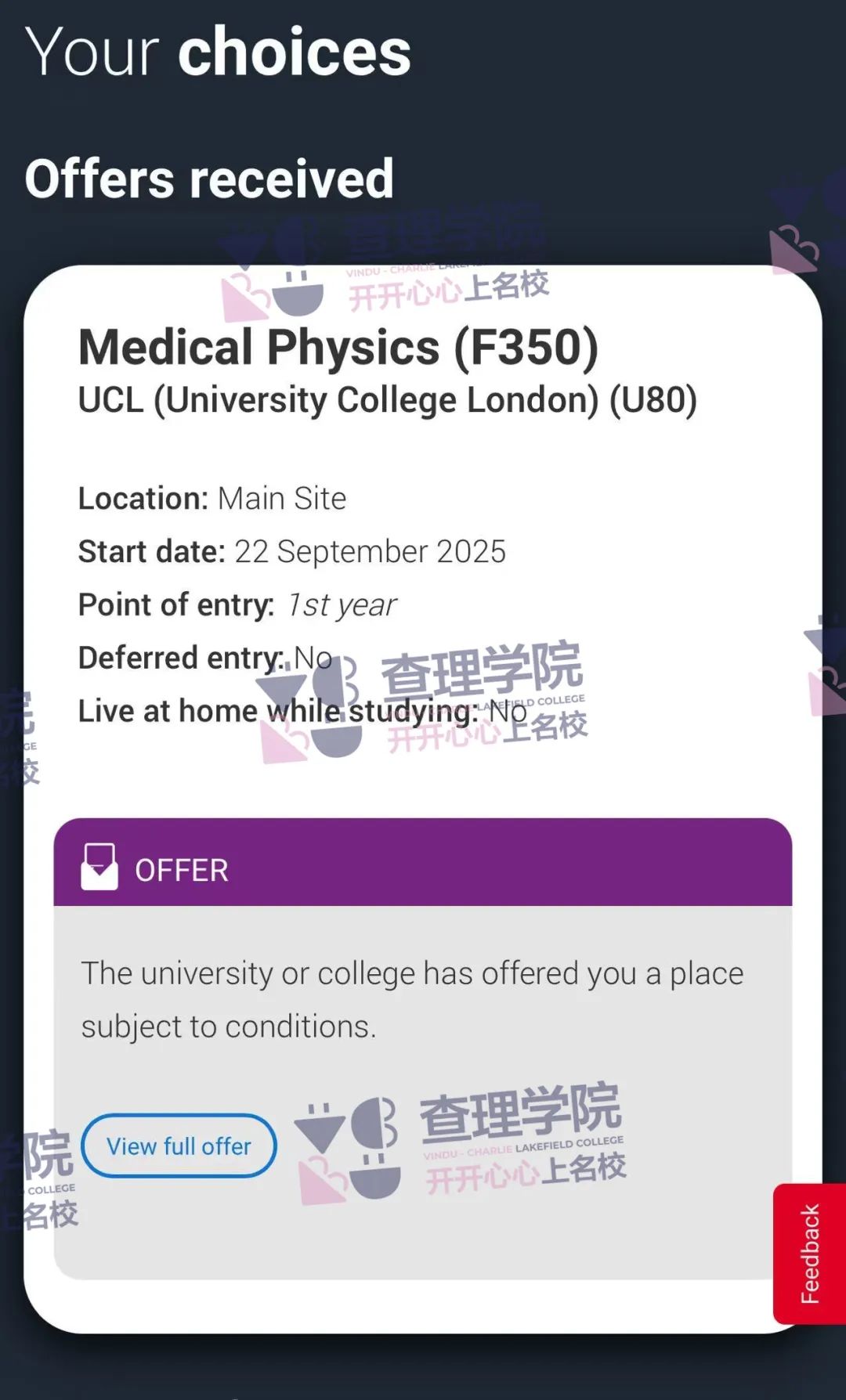Click the purple OFFER header bar

pos(423,862)
